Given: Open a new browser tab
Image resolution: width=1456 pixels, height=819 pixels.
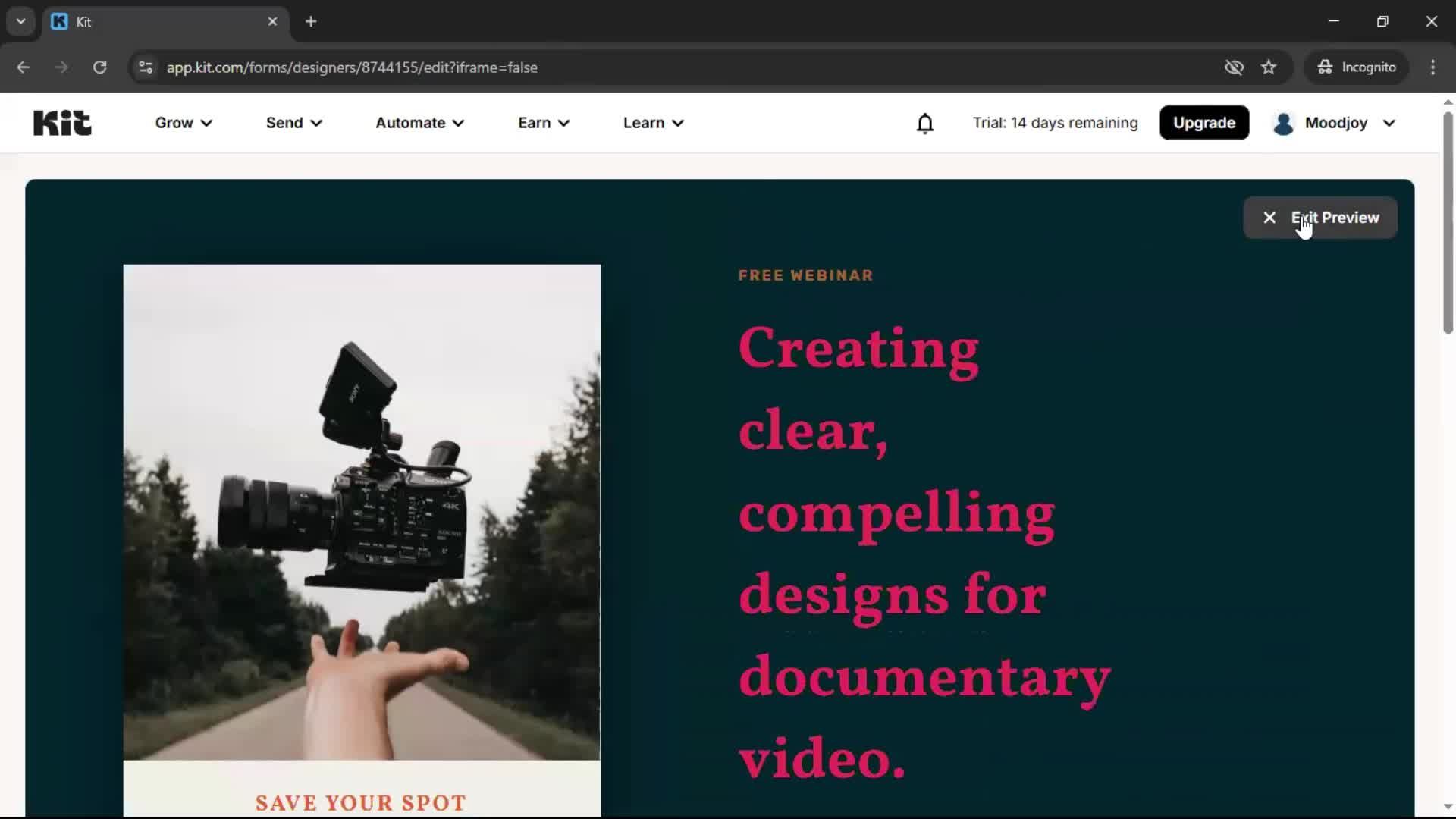Looking at the screenshot, I should (x=311, y=22).
